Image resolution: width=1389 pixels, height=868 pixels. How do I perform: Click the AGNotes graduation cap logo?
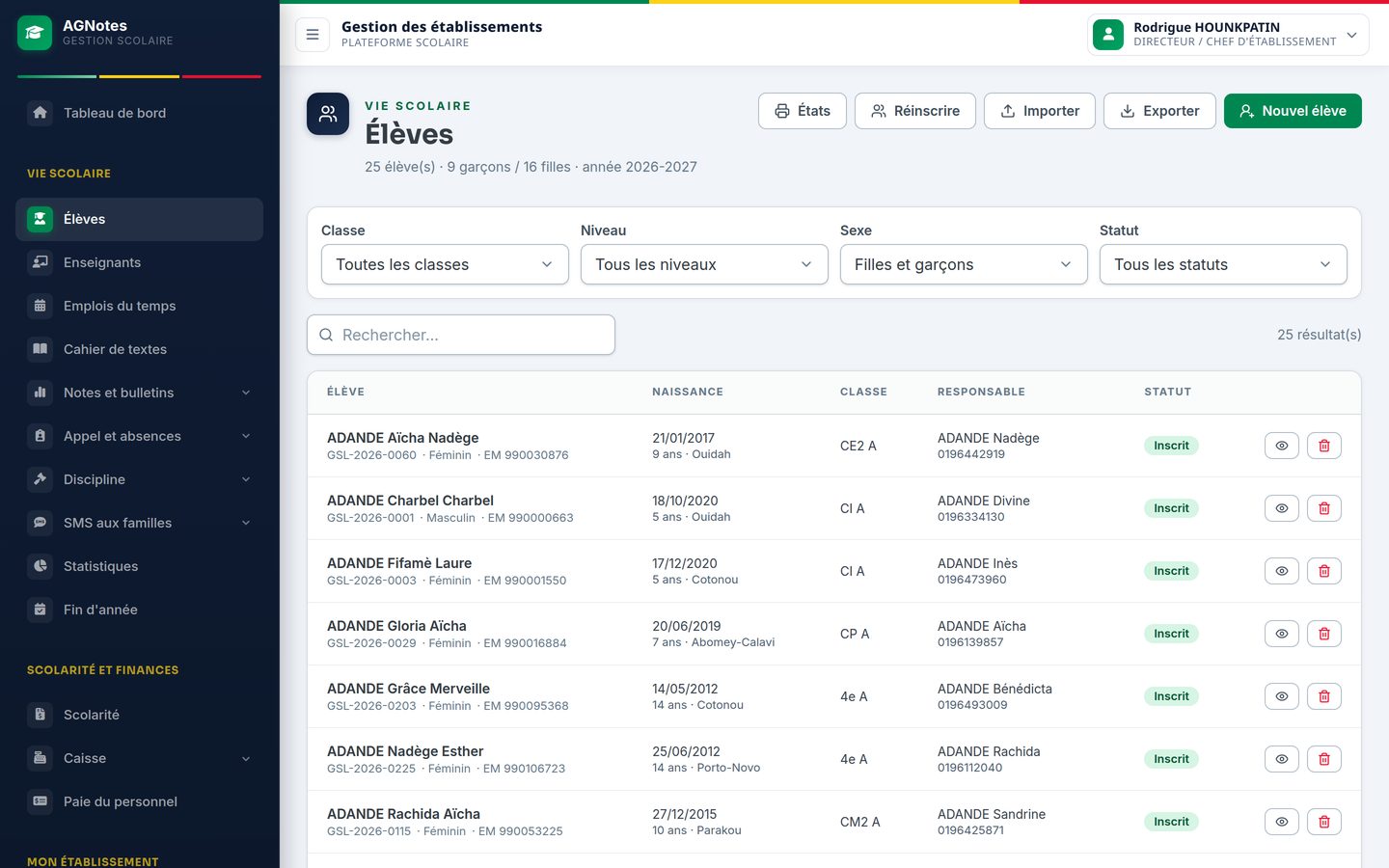click(35, 33)
